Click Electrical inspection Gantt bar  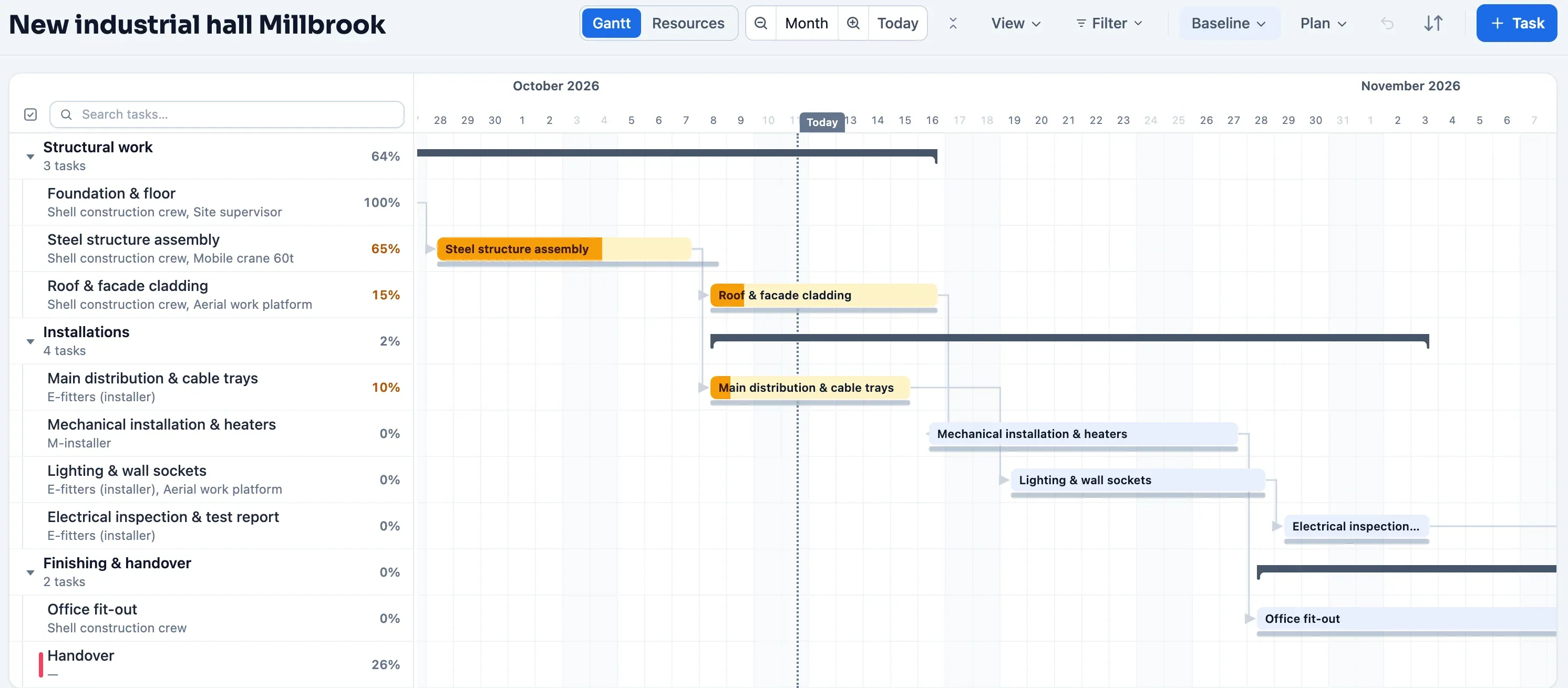coord(1356,526)
